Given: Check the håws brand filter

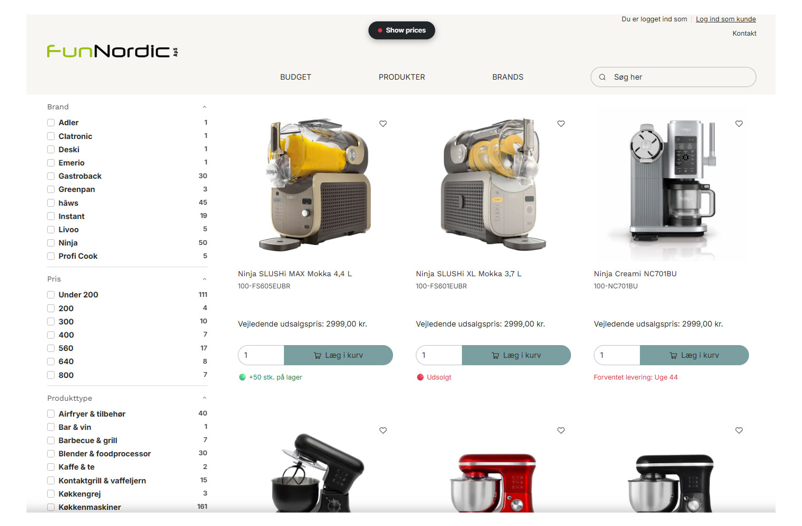Looking at the screenshot, I should 51,203.
